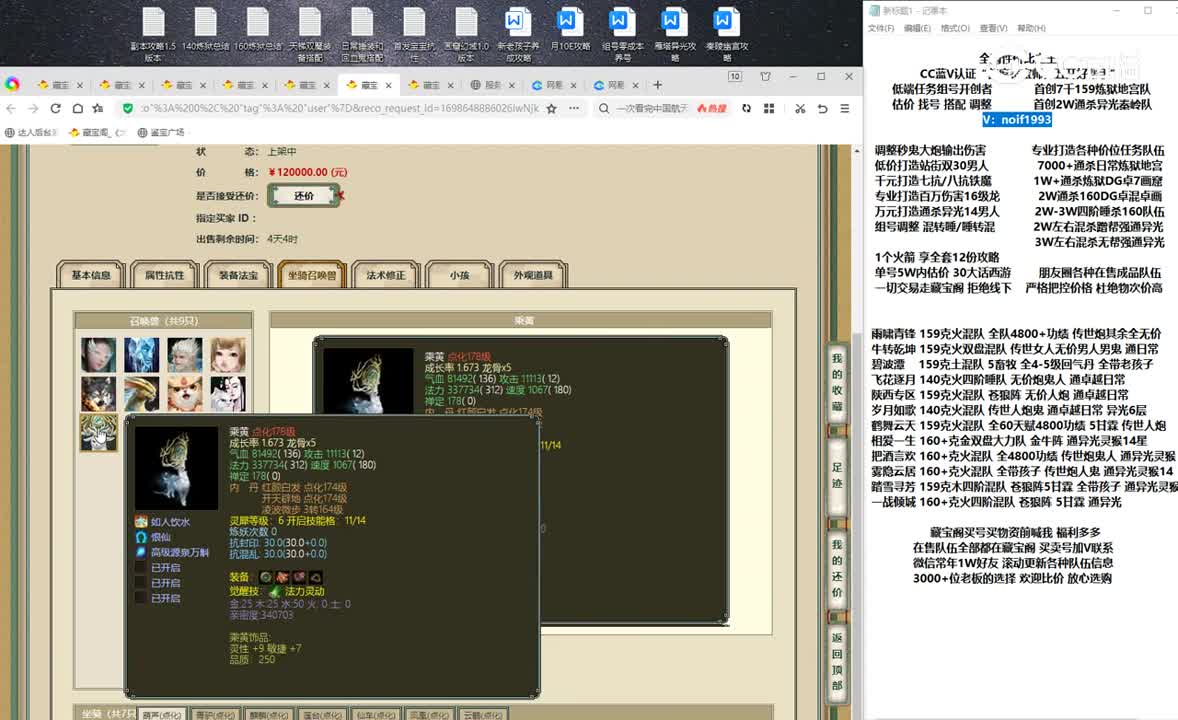Open the tab count indicator showing 10

click(735, 77)
